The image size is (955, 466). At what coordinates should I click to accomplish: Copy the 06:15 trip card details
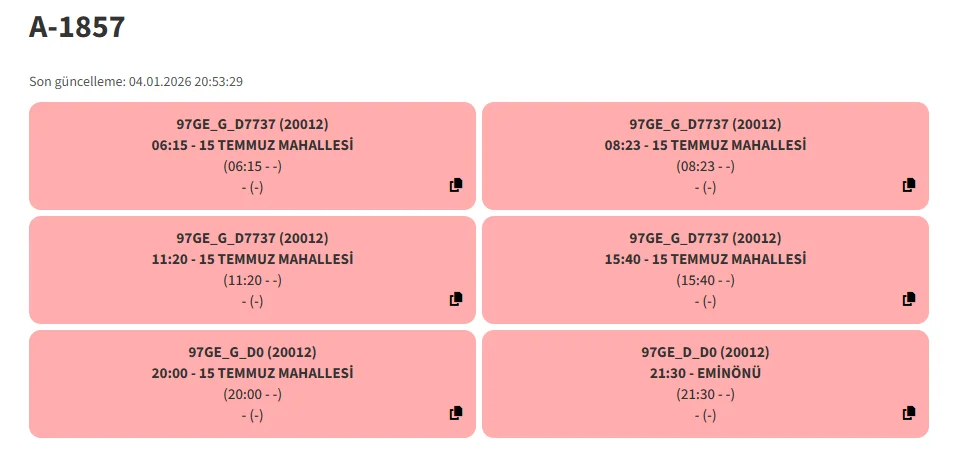coord(456,185)
